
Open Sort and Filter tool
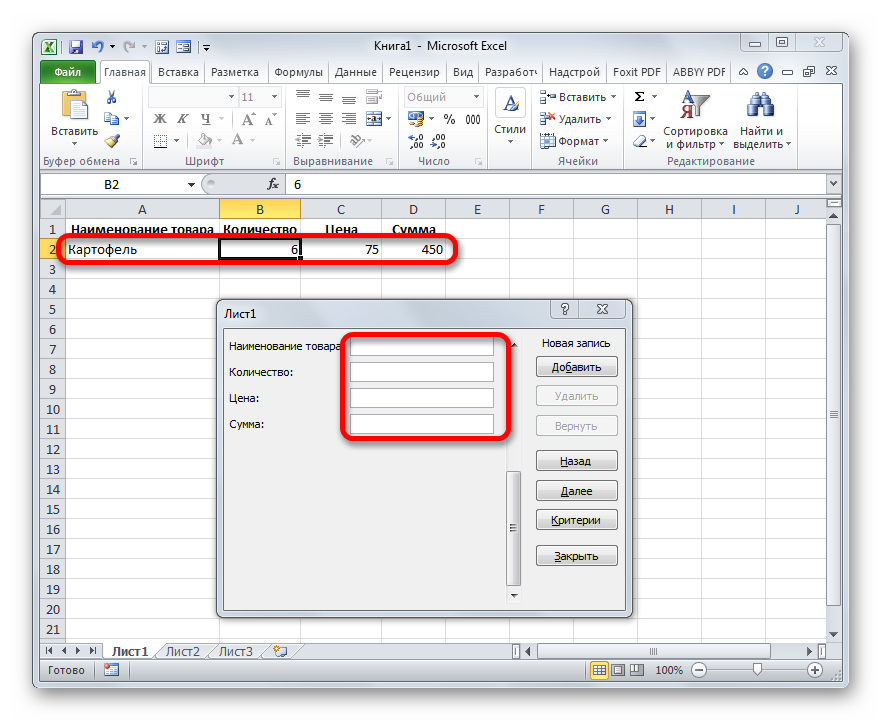(x=694, y=120)
